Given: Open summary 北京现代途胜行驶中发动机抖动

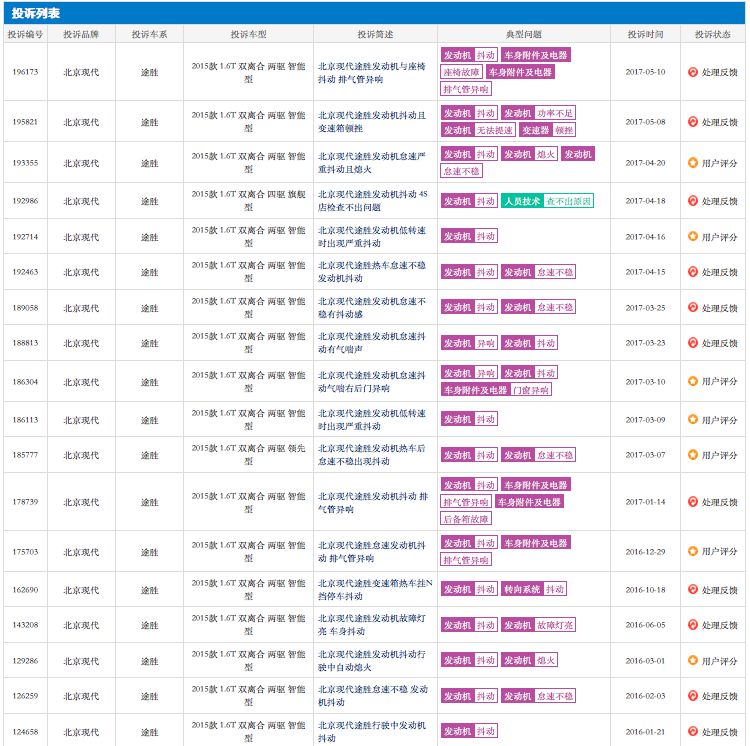Looking at the screenshot, I should [x=372, y=732].
